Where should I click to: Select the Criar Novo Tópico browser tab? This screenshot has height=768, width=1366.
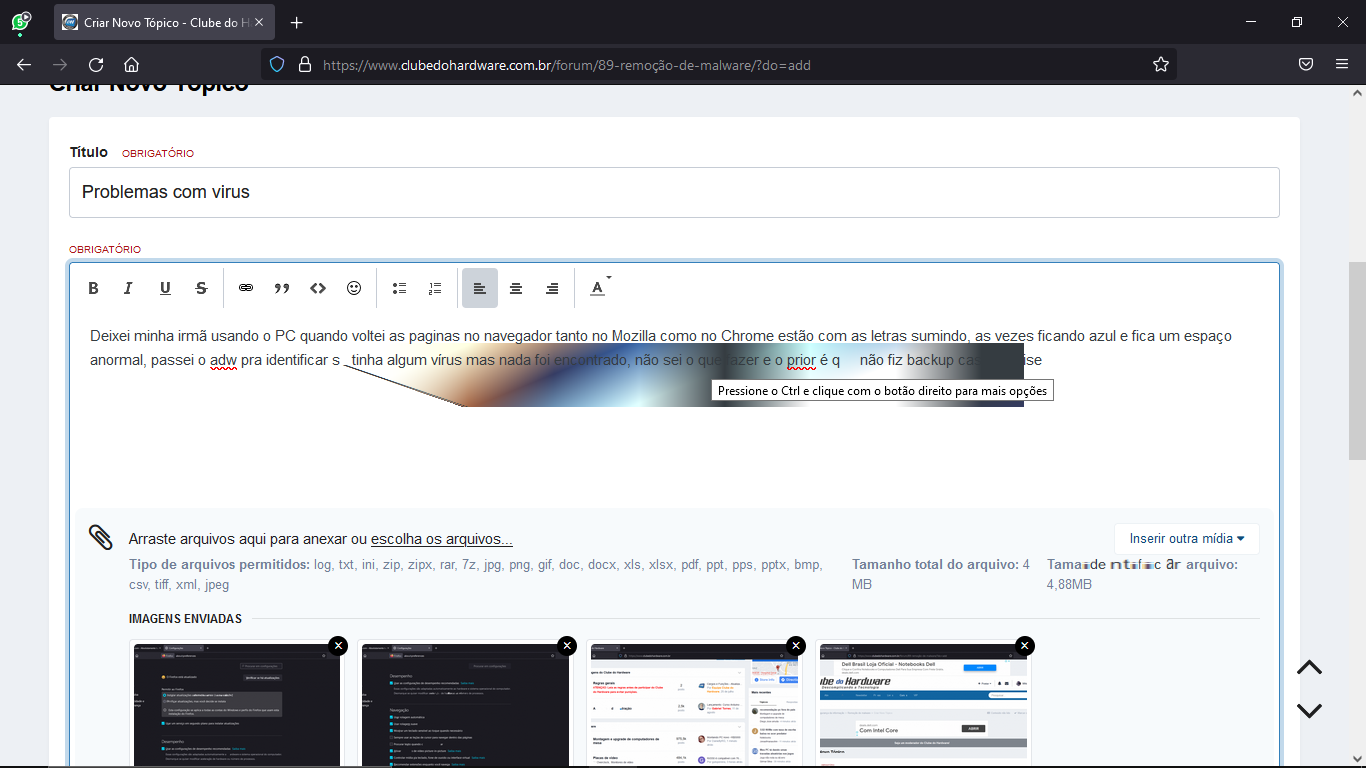(x=165, y=22)
